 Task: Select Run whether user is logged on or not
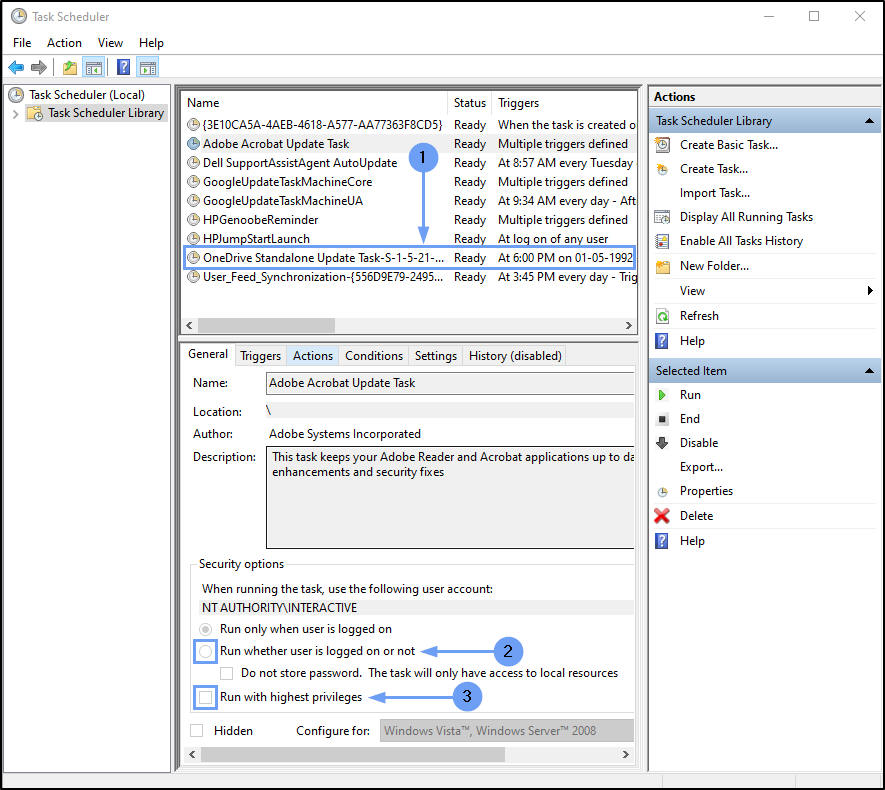pyautogui.click(x=206, y=651)
